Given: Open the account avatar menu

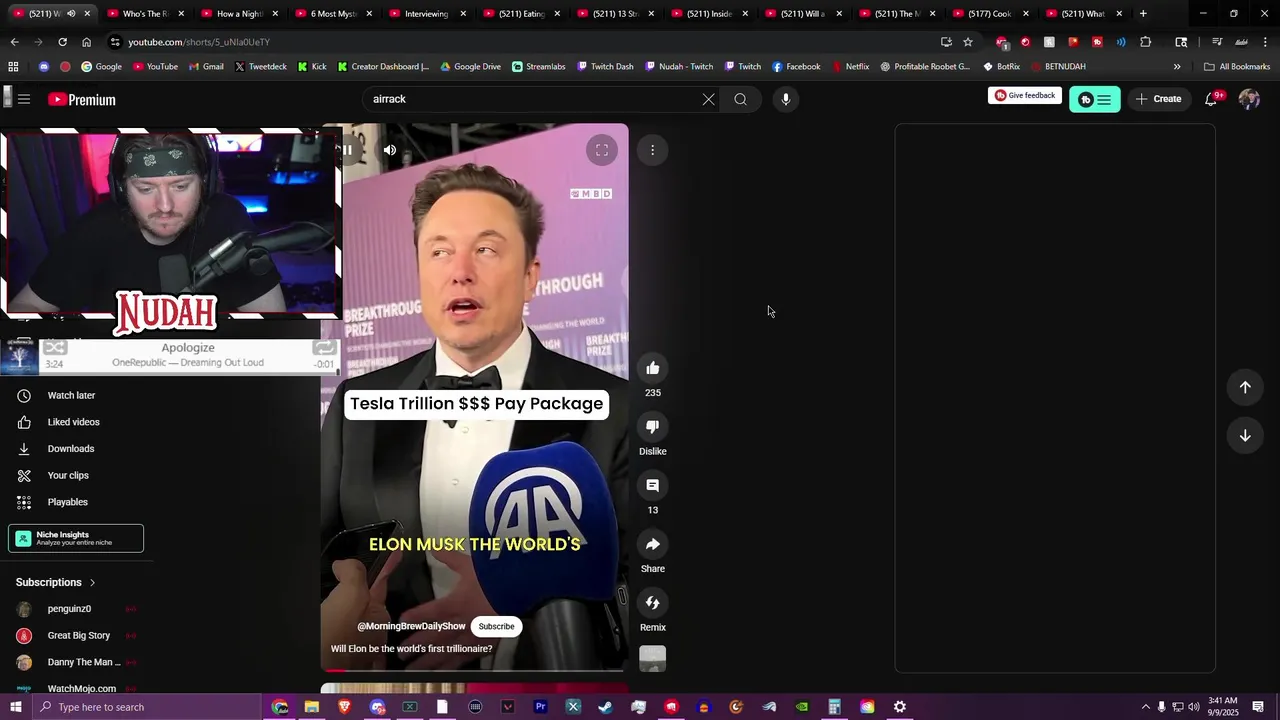Looking at the screenshot, I should [x=1249, y=99].
